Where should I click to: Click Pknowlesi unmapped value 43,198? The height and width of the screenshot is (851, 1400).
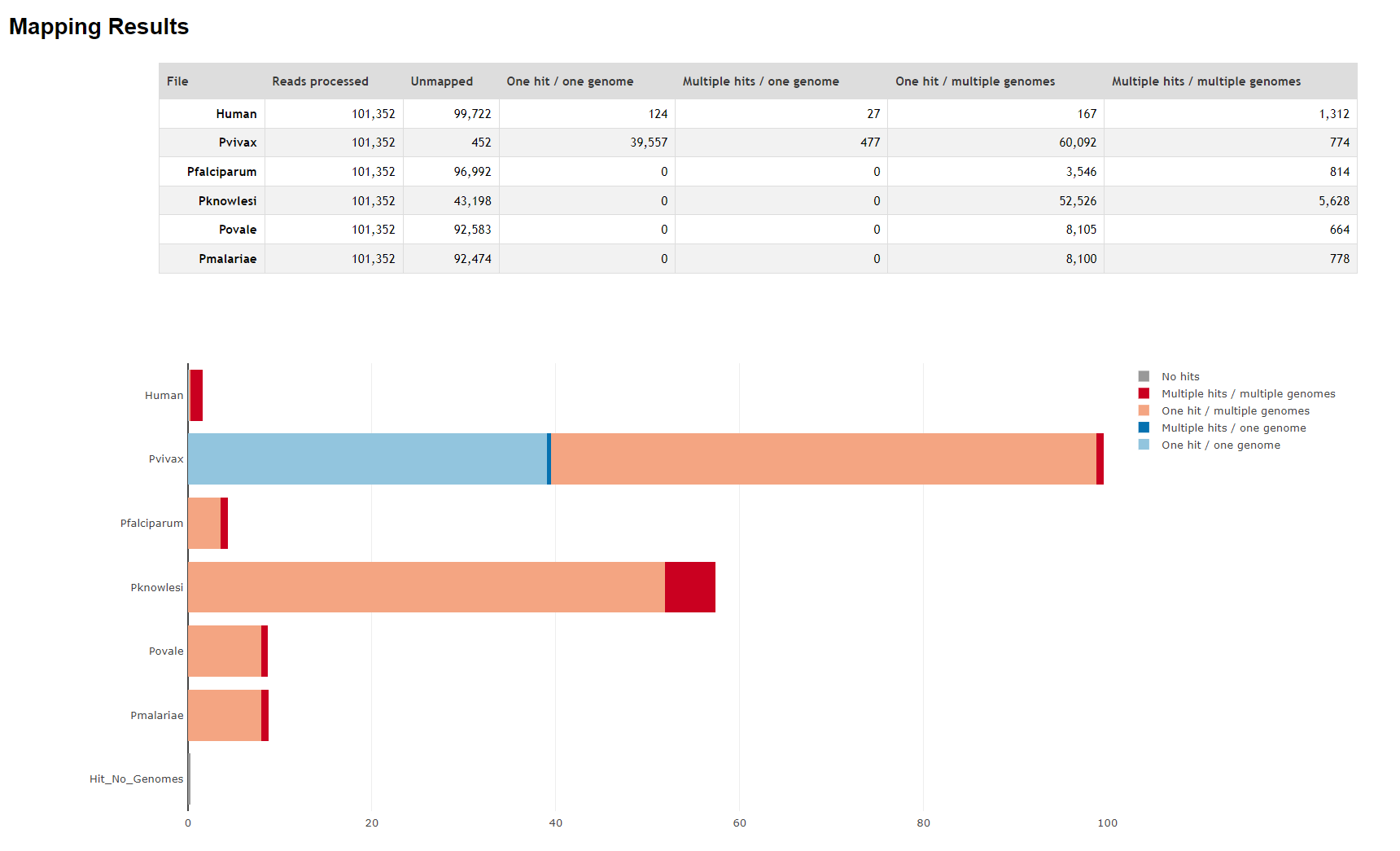pos(472,201)
